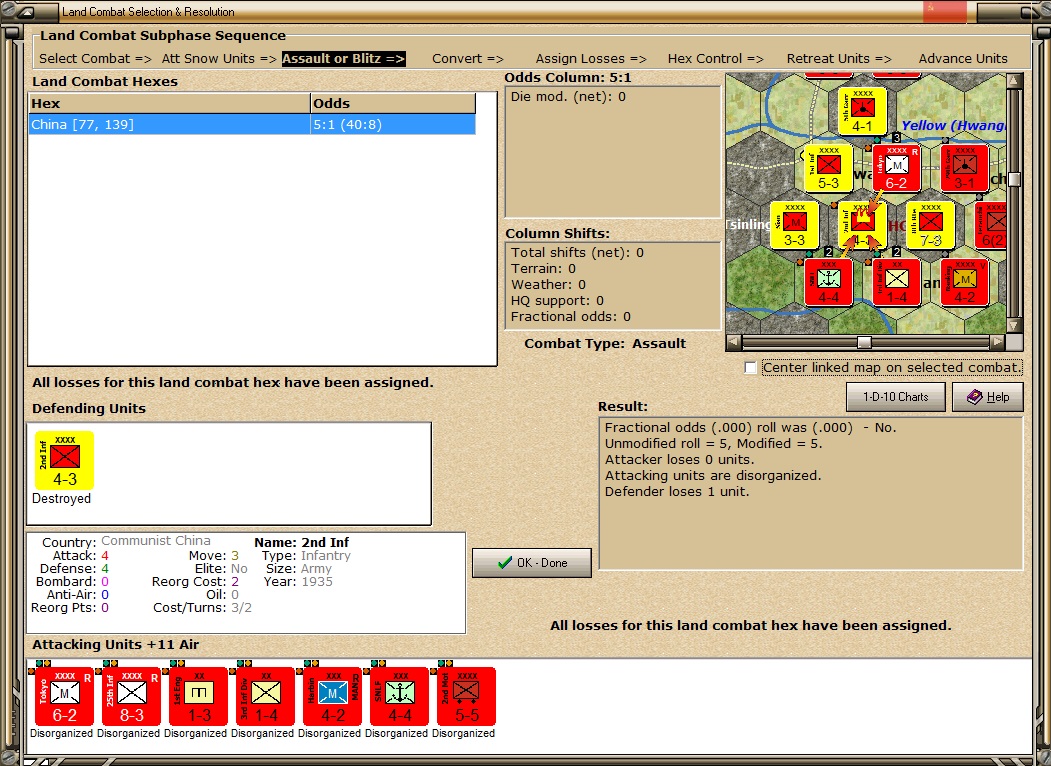
Task: Select the Tokyo 6-2 attacking unit counter
Action: [64, 696]
